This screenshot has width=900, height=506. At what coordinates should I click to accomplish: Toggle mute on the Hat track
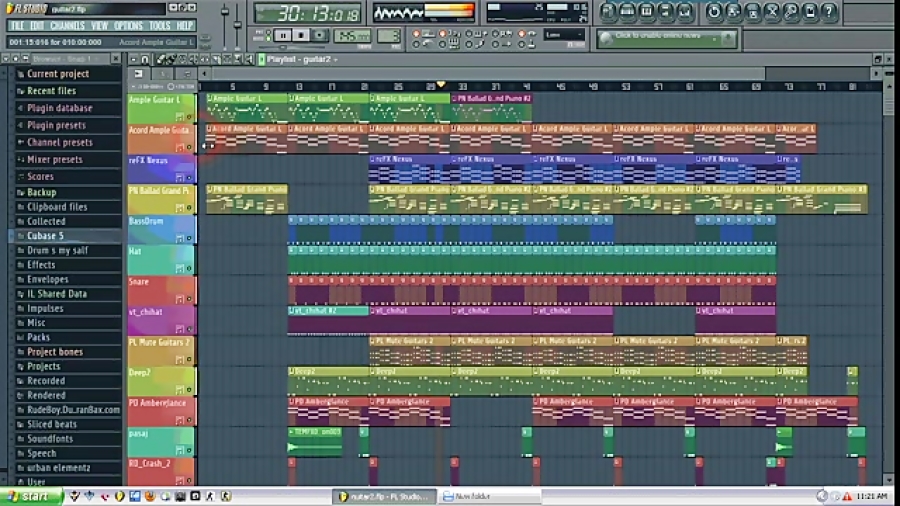189,268
